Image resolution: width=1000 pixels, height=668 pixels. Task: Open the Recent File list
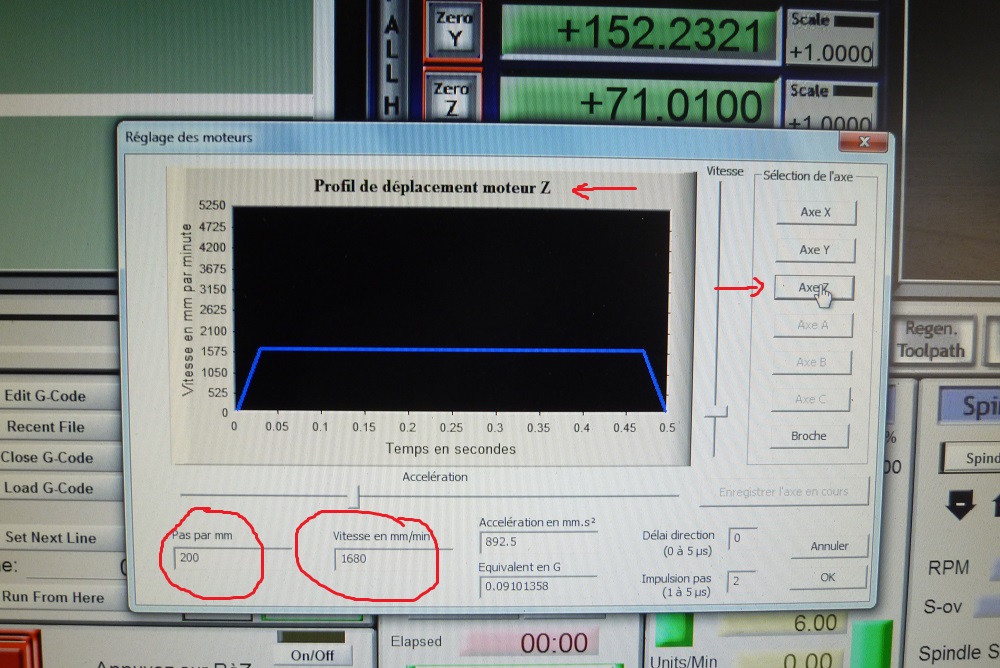(46, 427)
